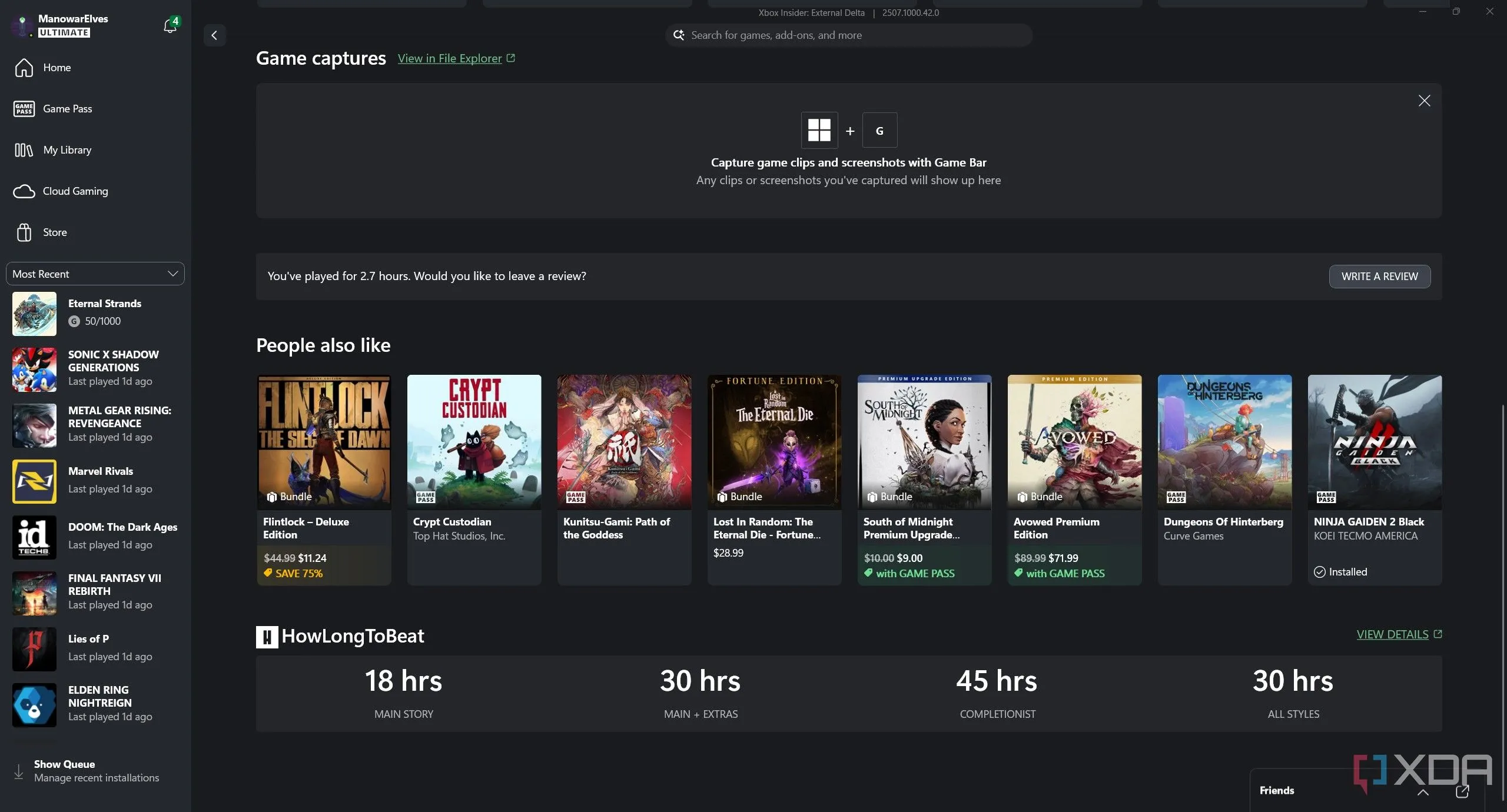Select ELDEN RING NIGHTREIGN entry

(95, 705)
